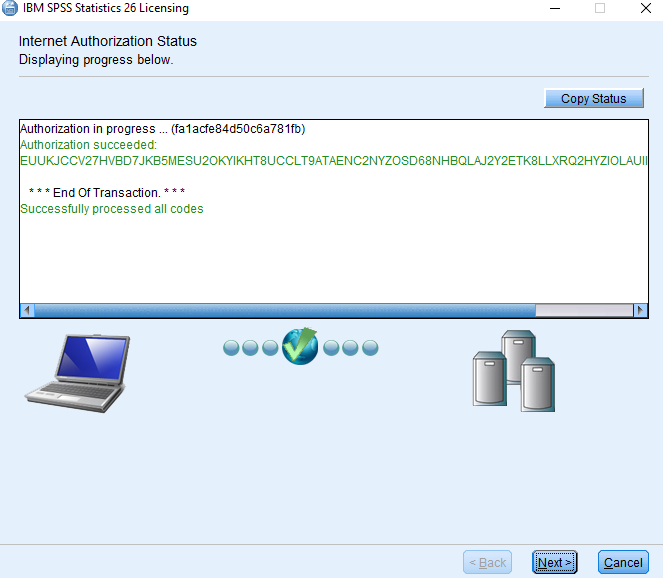Click the progress dot immediately right of globe
The width and height of the screenshot is (663, 578).
coord(331,348)
